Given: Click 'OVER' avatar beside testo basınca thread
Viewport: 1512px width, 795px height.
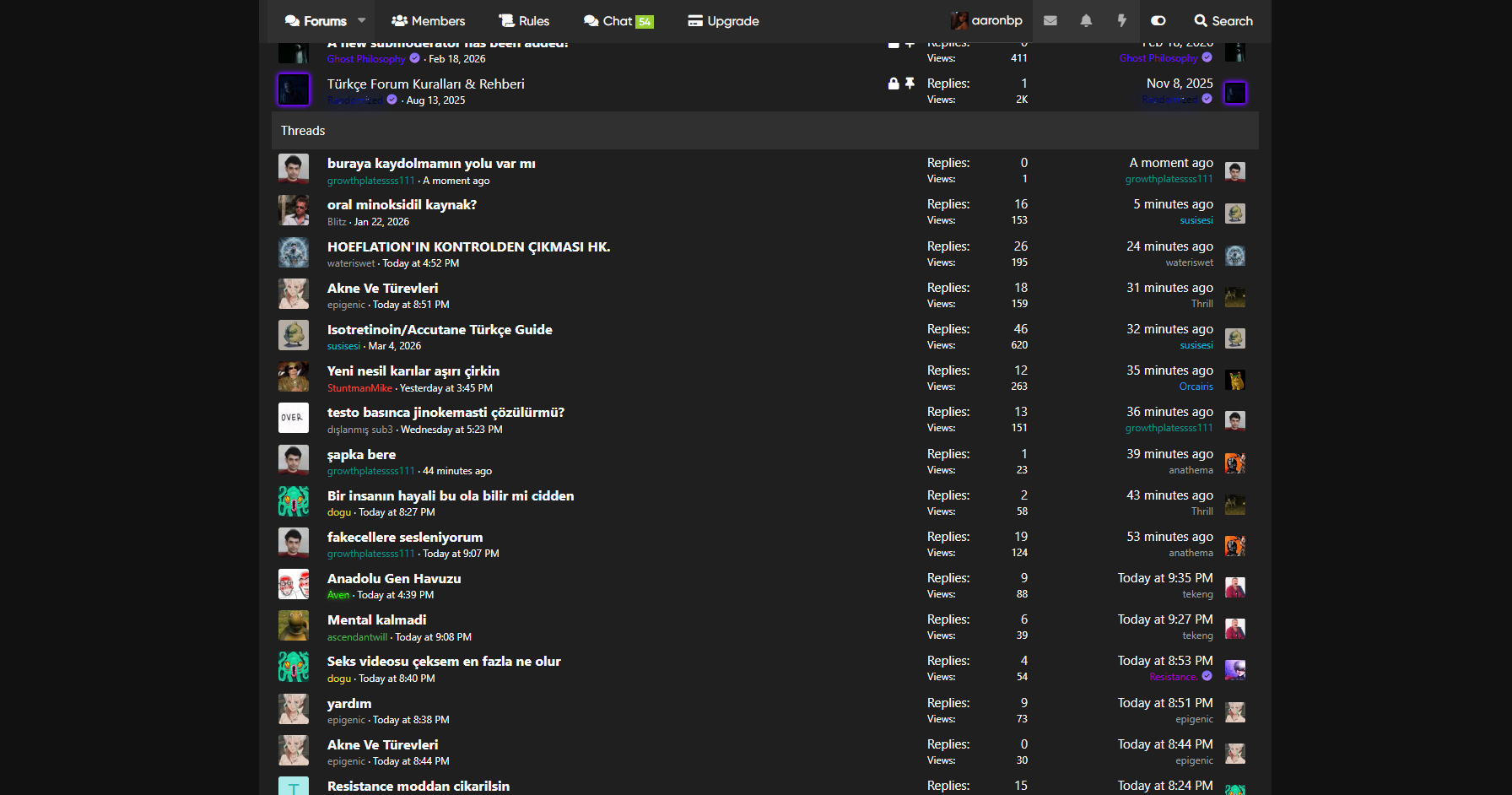Looking at the screenshot, I should (294, 419).
